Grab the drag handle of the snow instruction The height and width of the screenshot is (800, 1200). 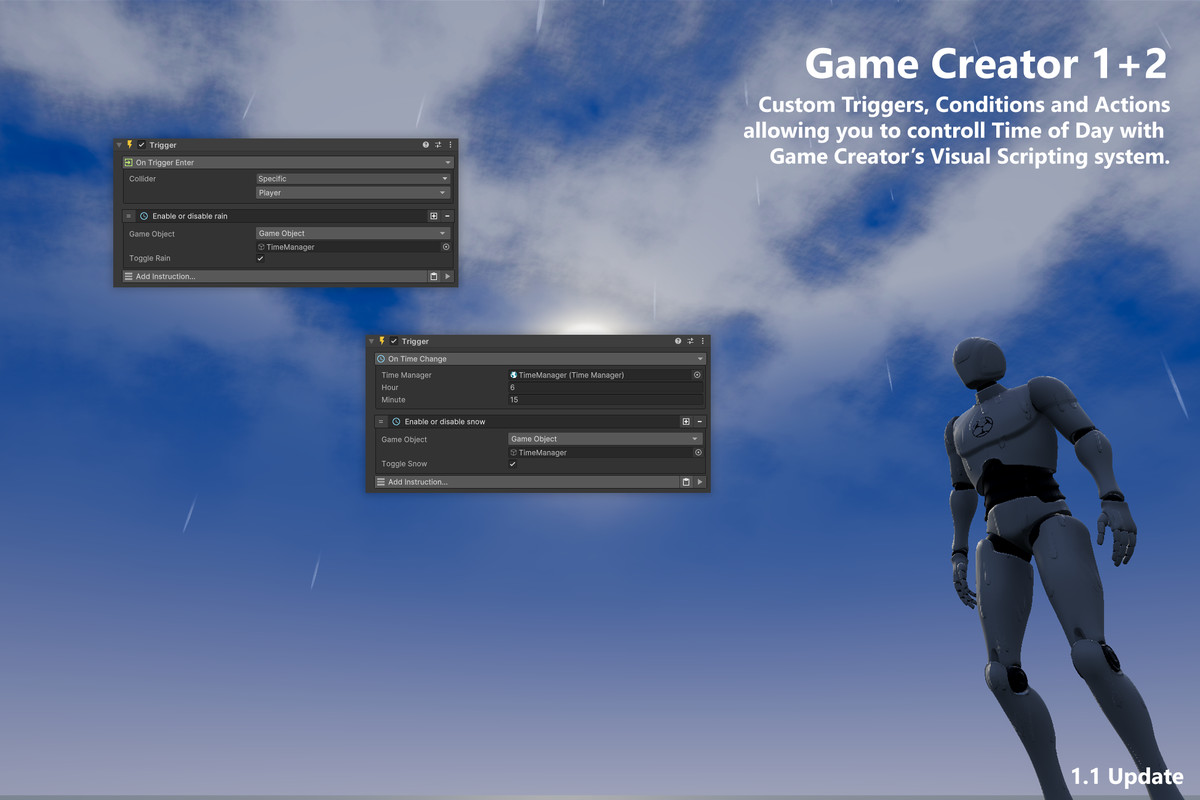point(381,422)
